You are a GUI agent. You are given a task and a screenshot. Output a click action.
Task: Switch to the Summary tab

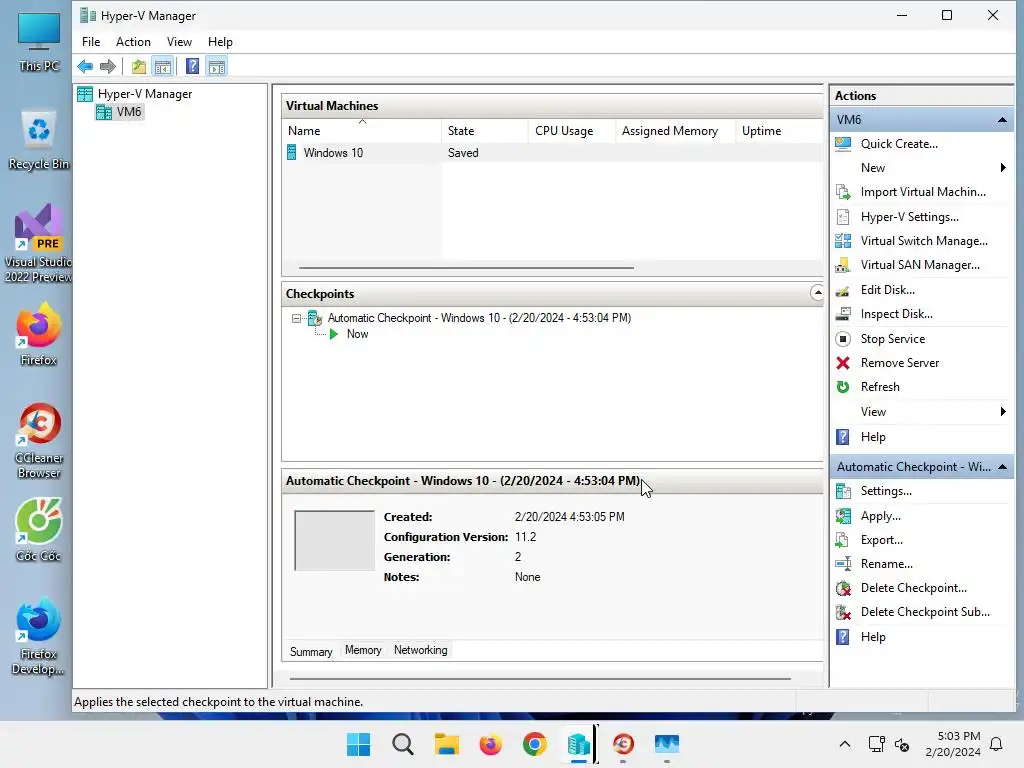coord(311,651)
